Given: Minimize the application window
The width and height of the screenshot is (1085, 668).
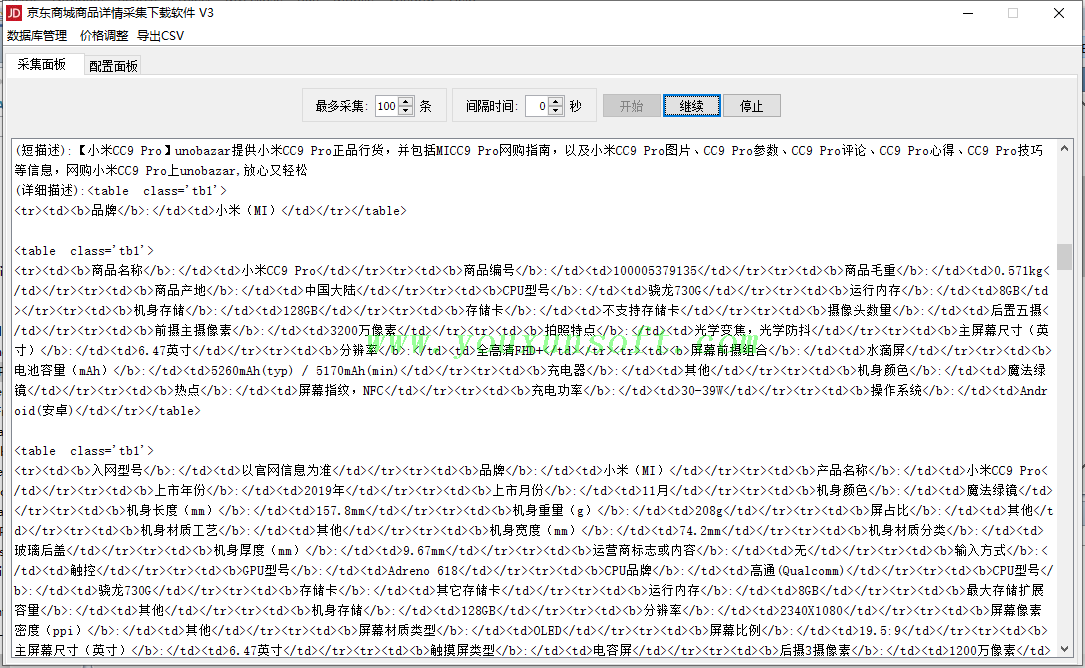Looking at the screenshot, I should (x=968, y=13).
